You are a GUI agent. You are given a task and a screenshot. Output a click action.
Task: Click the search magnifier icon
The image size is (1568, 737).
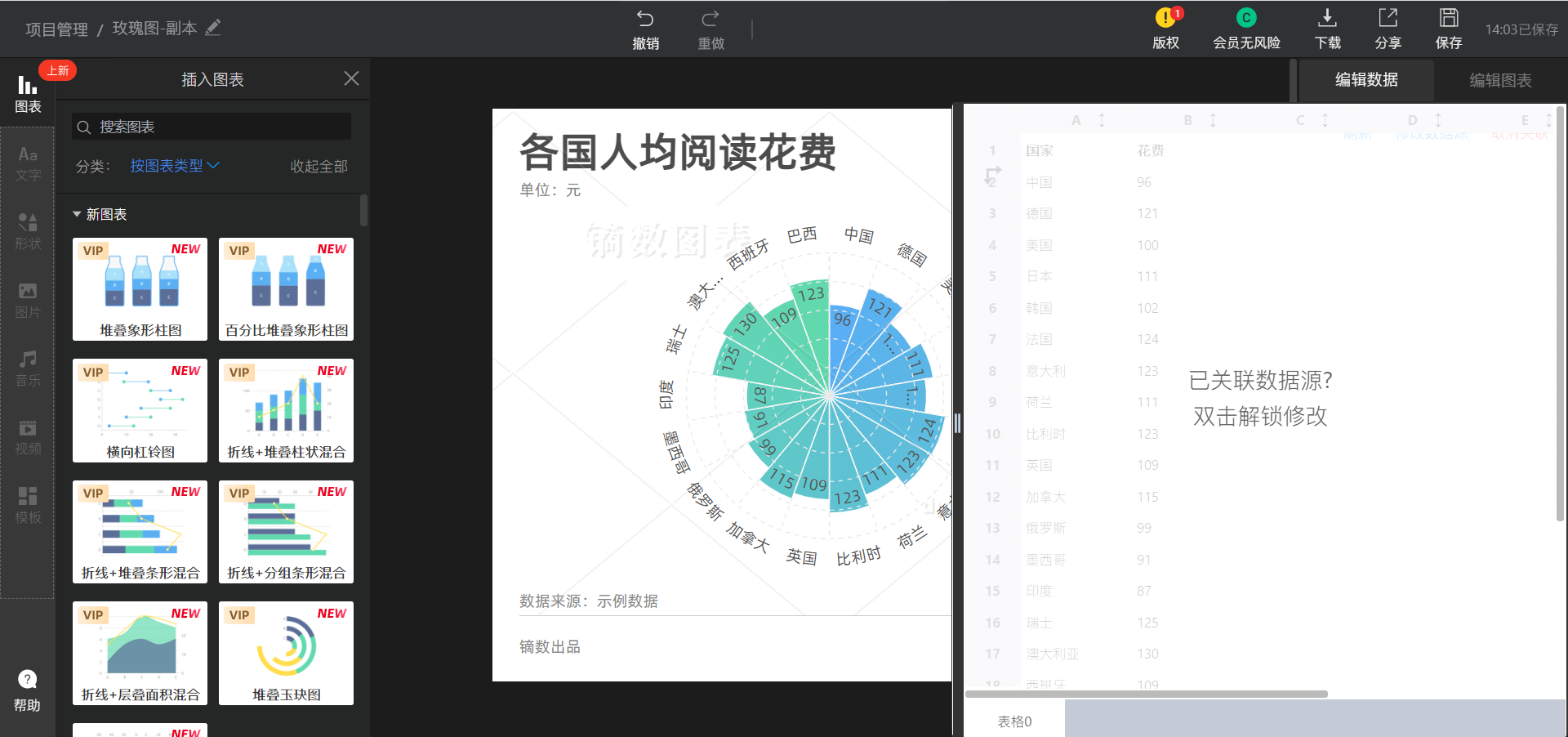click(83, 127)
